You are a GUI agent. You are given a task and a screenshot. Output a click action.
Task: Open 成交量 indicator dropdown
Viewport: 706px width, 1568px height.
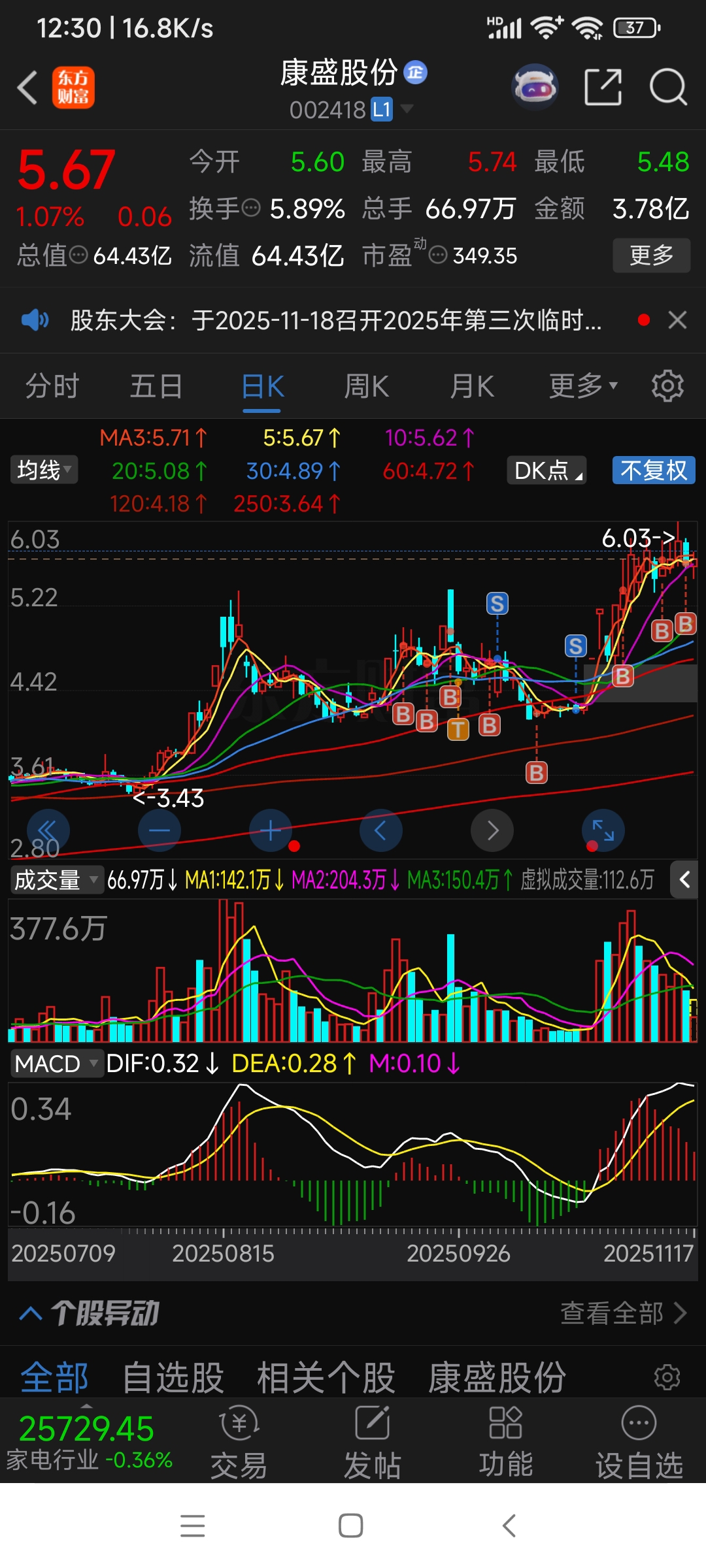(x=56, y=880)
